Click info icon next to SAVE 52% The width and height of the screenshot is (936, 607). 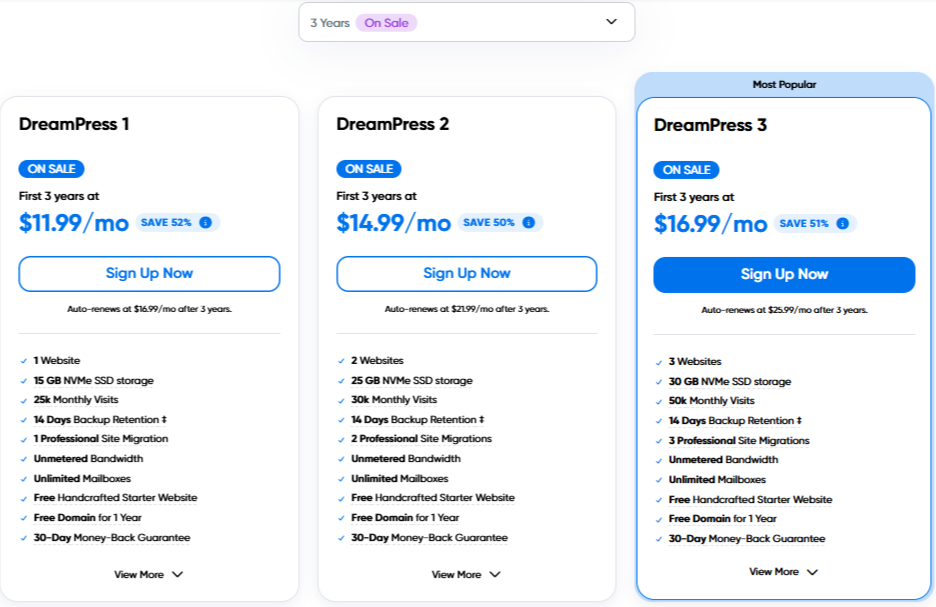pyautogui.click(x=205, y=223)
